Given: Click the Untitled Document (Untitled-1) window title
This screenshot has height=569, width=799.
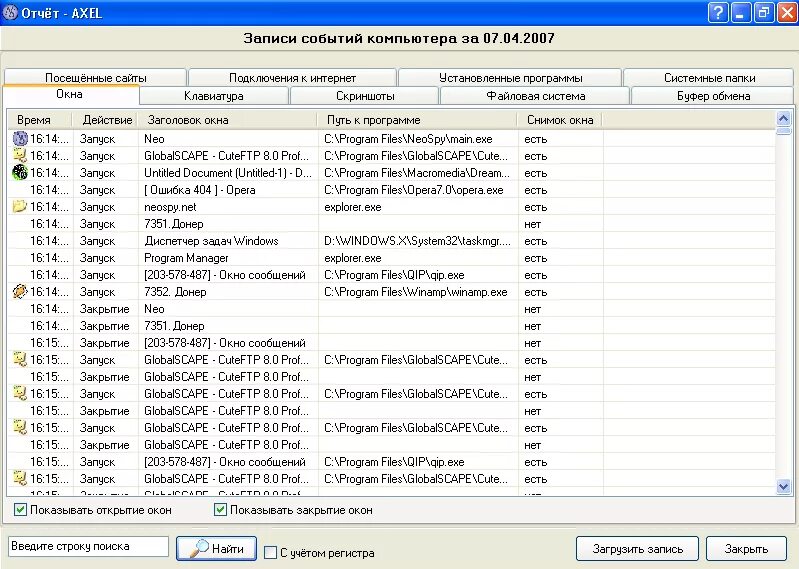Looking at the screenshot, I should pos(228,173).
